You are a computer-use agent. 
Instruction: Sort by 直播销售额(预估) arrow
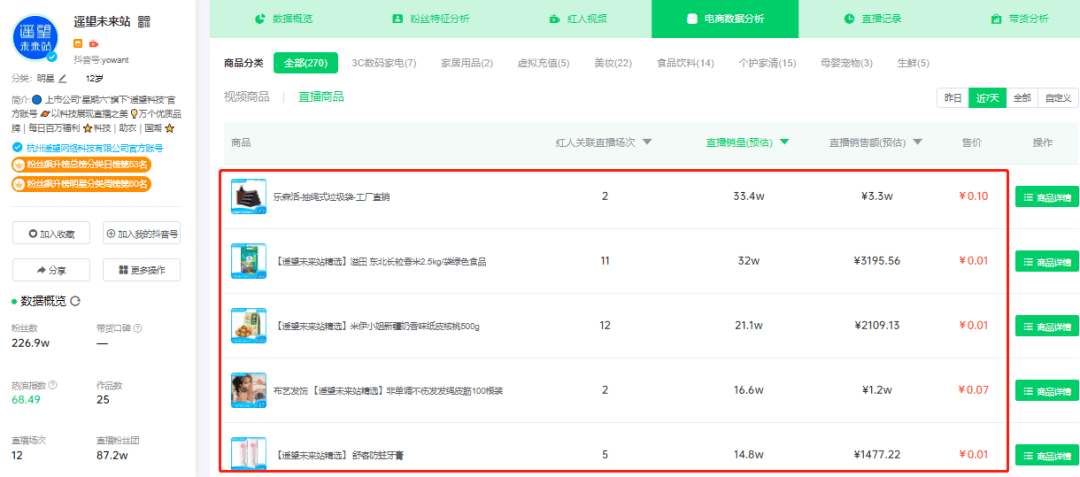coord(918,142)
